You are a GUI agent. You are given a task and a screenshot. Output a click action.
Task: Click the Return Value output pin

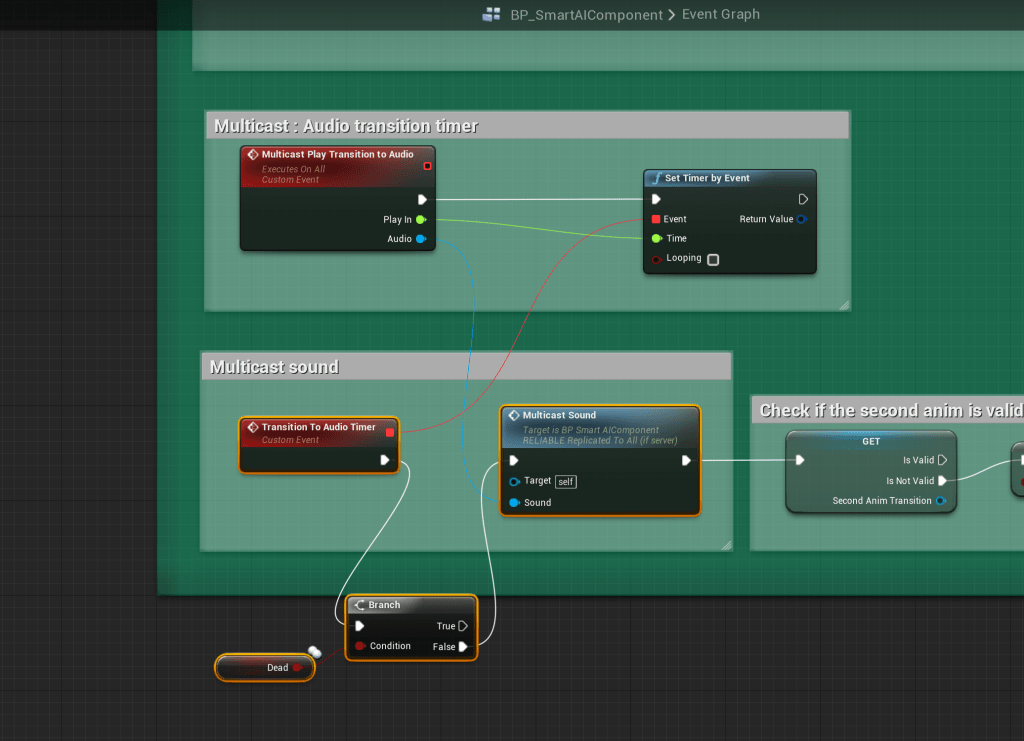pyautogui.click(x=801, y=219)
